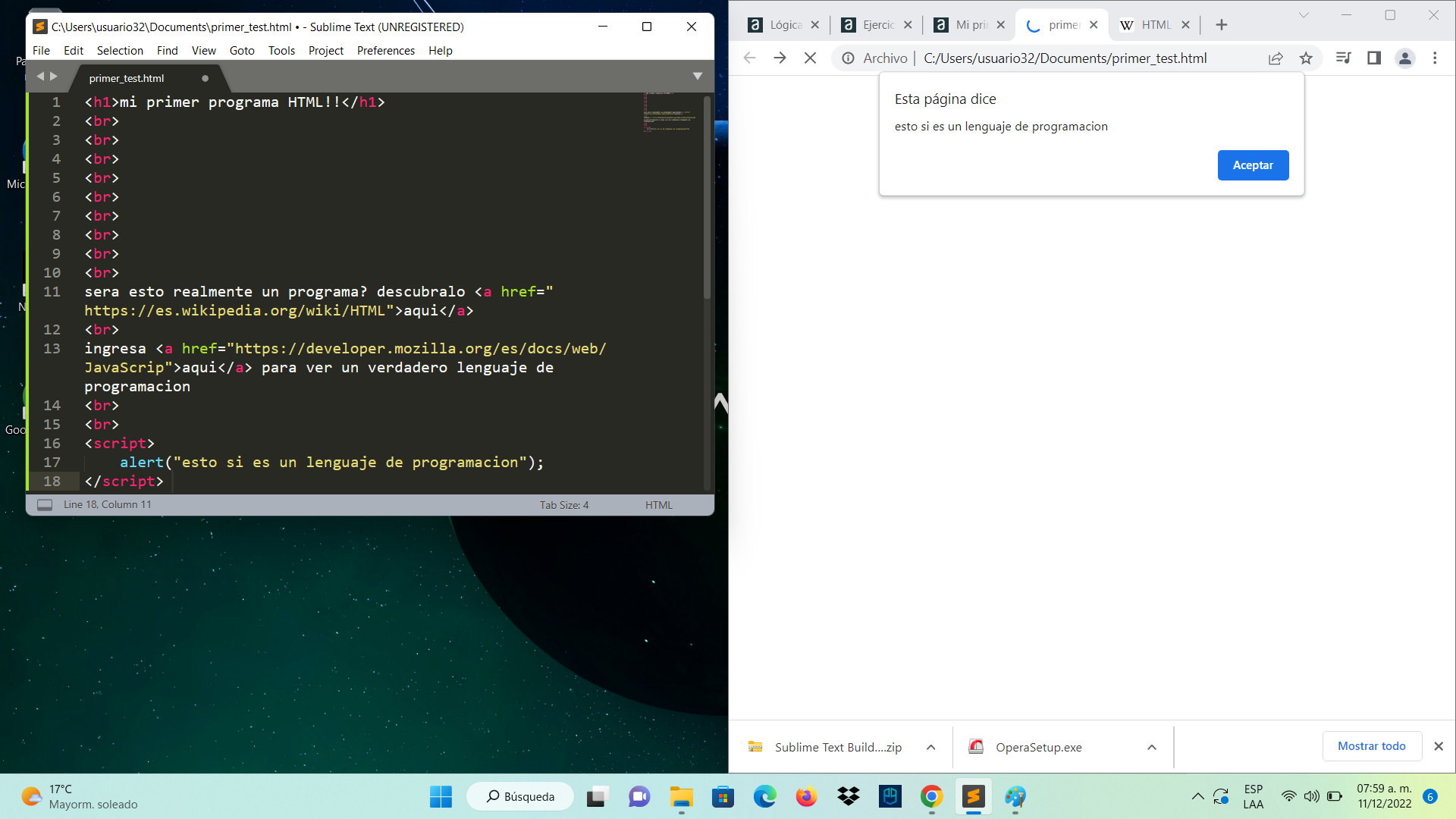1456x819 pixels.
Task: Open Dropbox from taskbar
Action: coord(848,796)
